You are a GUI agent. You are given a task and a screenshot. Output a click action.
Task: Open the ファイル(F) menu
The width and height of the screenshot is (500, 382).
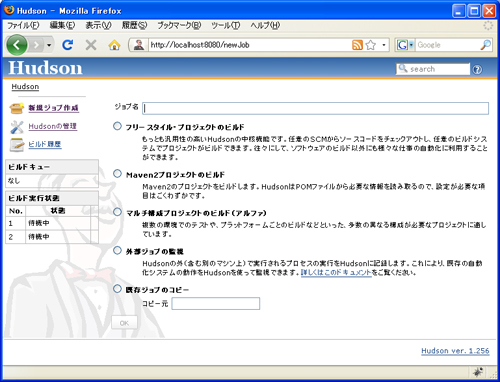pyautogui.click(x=23, y=25)
